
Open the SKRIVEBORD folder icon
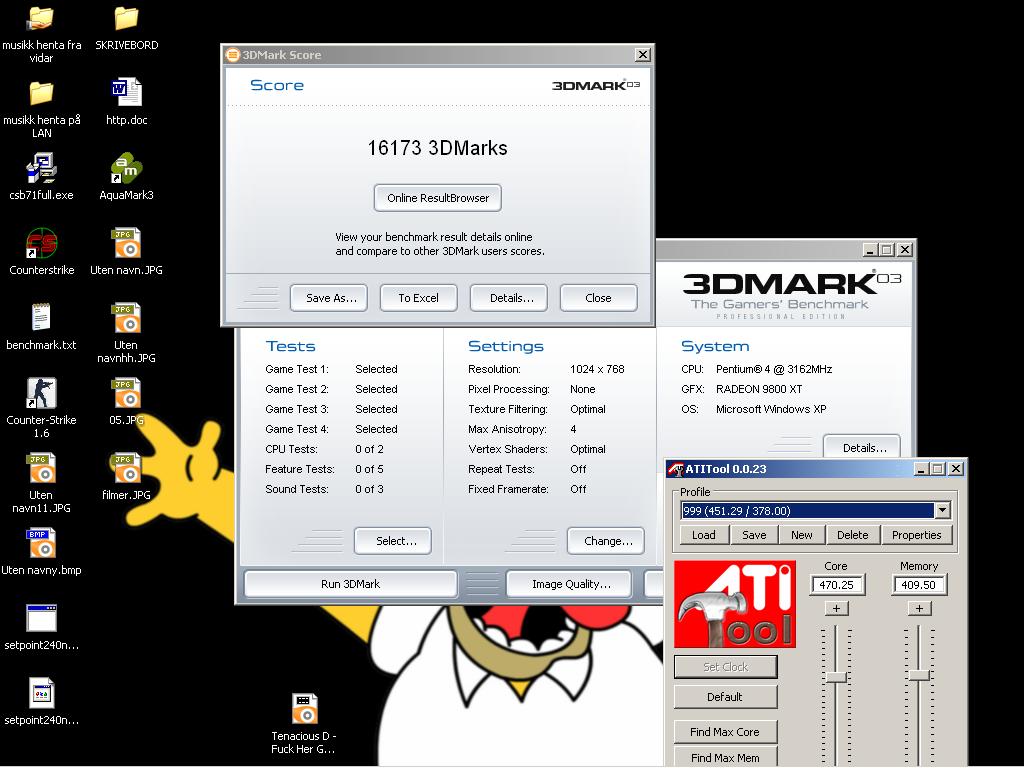[x=126, y=20]
